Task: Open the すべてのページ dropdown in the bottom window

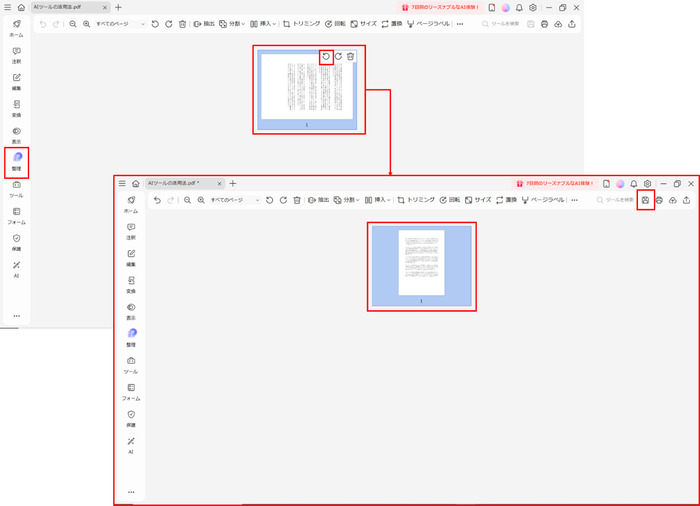Action: tap(235, 200)
